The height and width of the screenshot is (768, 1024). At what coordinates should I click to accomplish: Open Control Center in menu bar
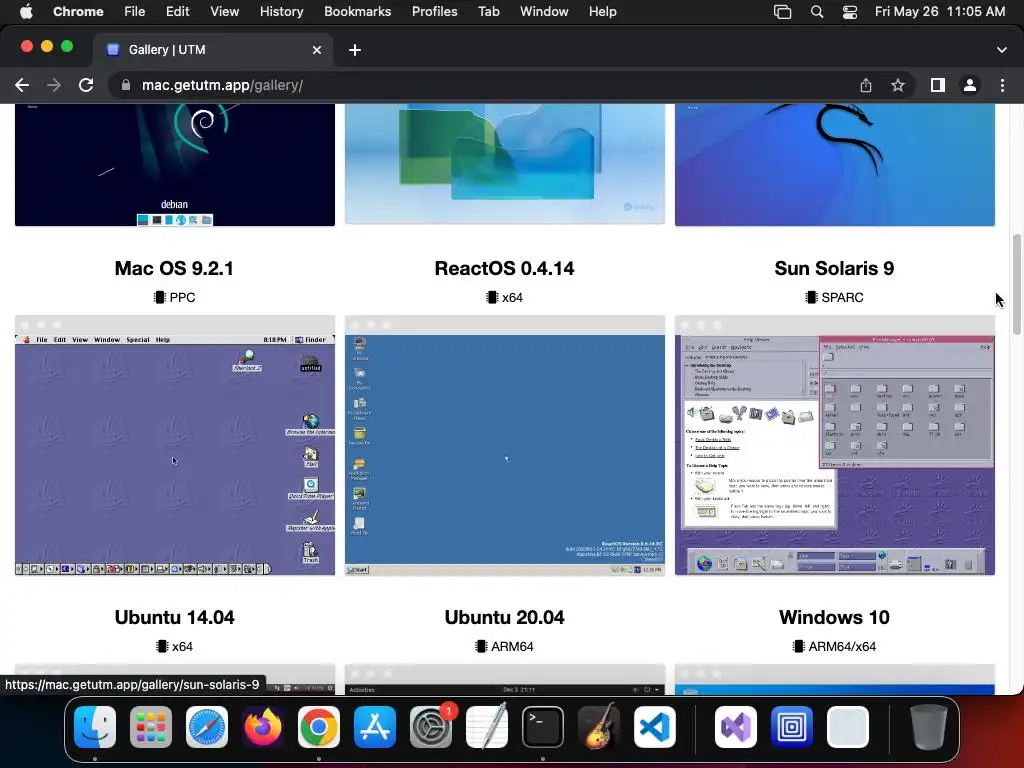(x=850, y=11)
